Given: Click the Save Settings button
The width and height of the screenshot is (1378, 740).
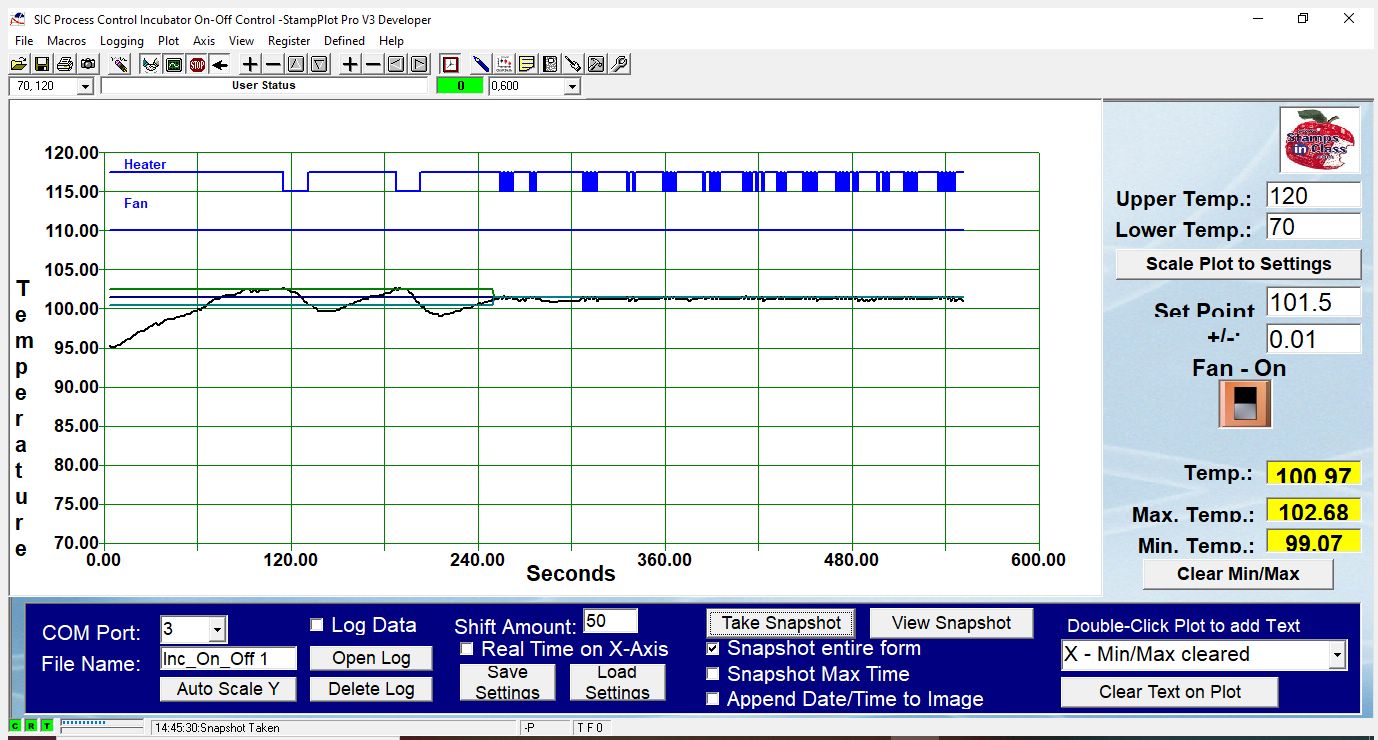Looking at the screenshot, I should (507, 682).
